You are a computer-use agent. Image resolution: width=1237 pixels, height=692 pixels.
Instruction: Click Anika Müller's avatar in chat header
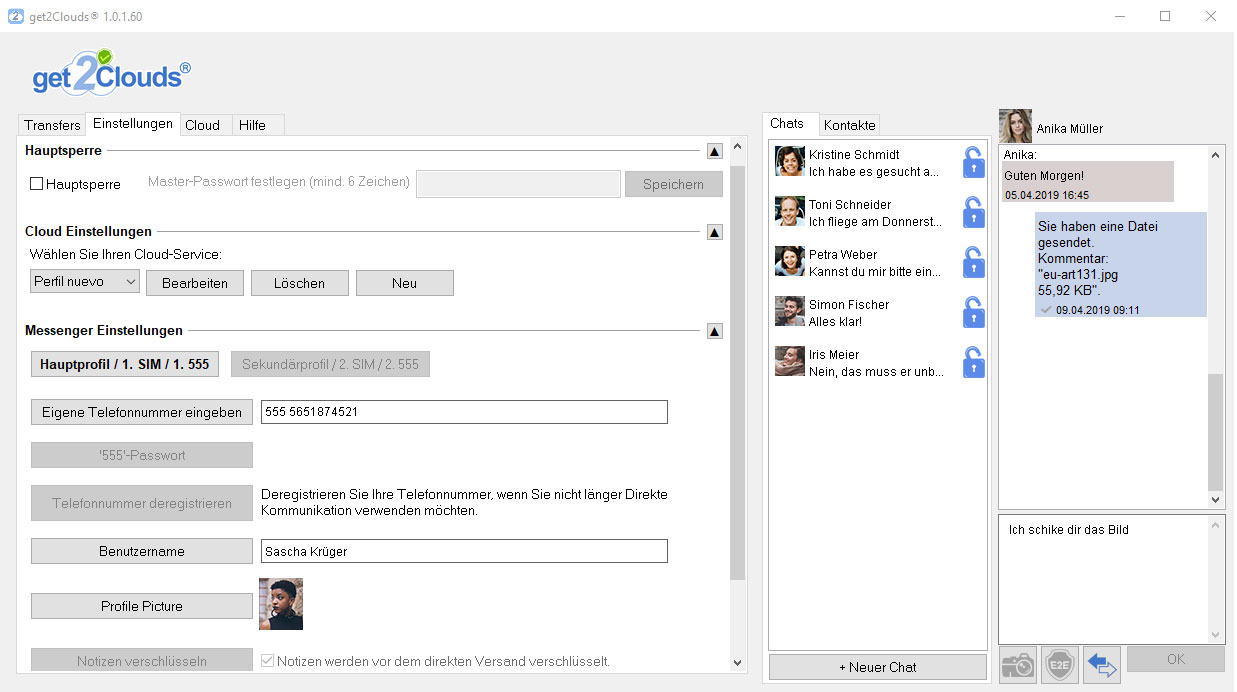(x=1015, y=126)
